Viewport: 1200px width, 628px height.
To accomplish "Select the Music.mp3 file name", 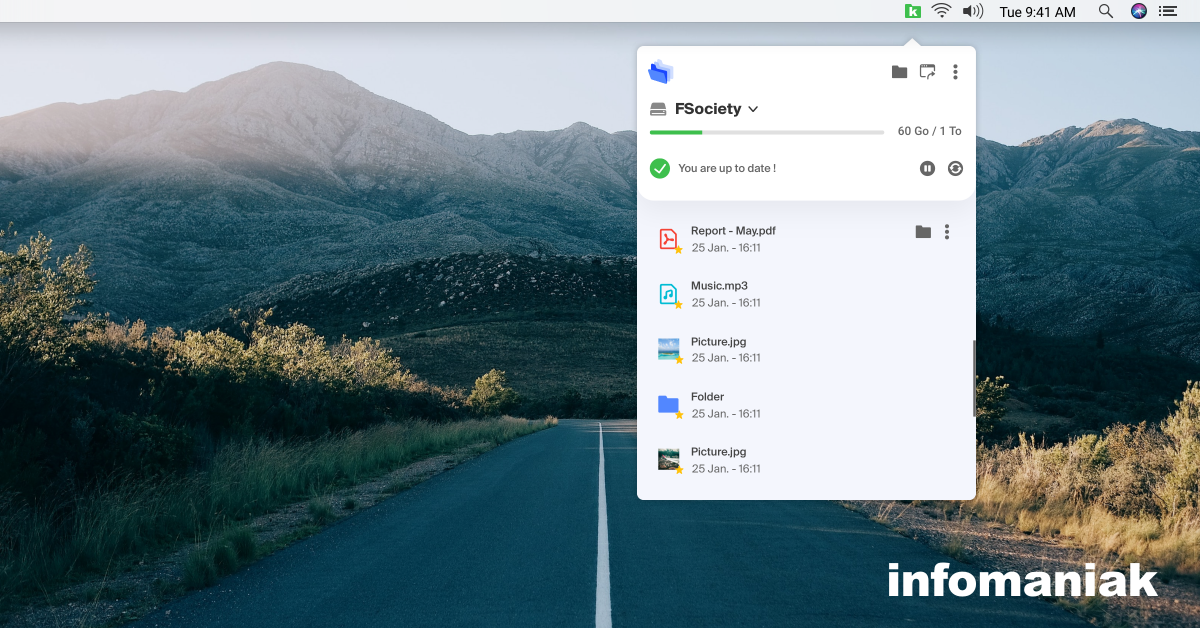I will pos(719,286).
